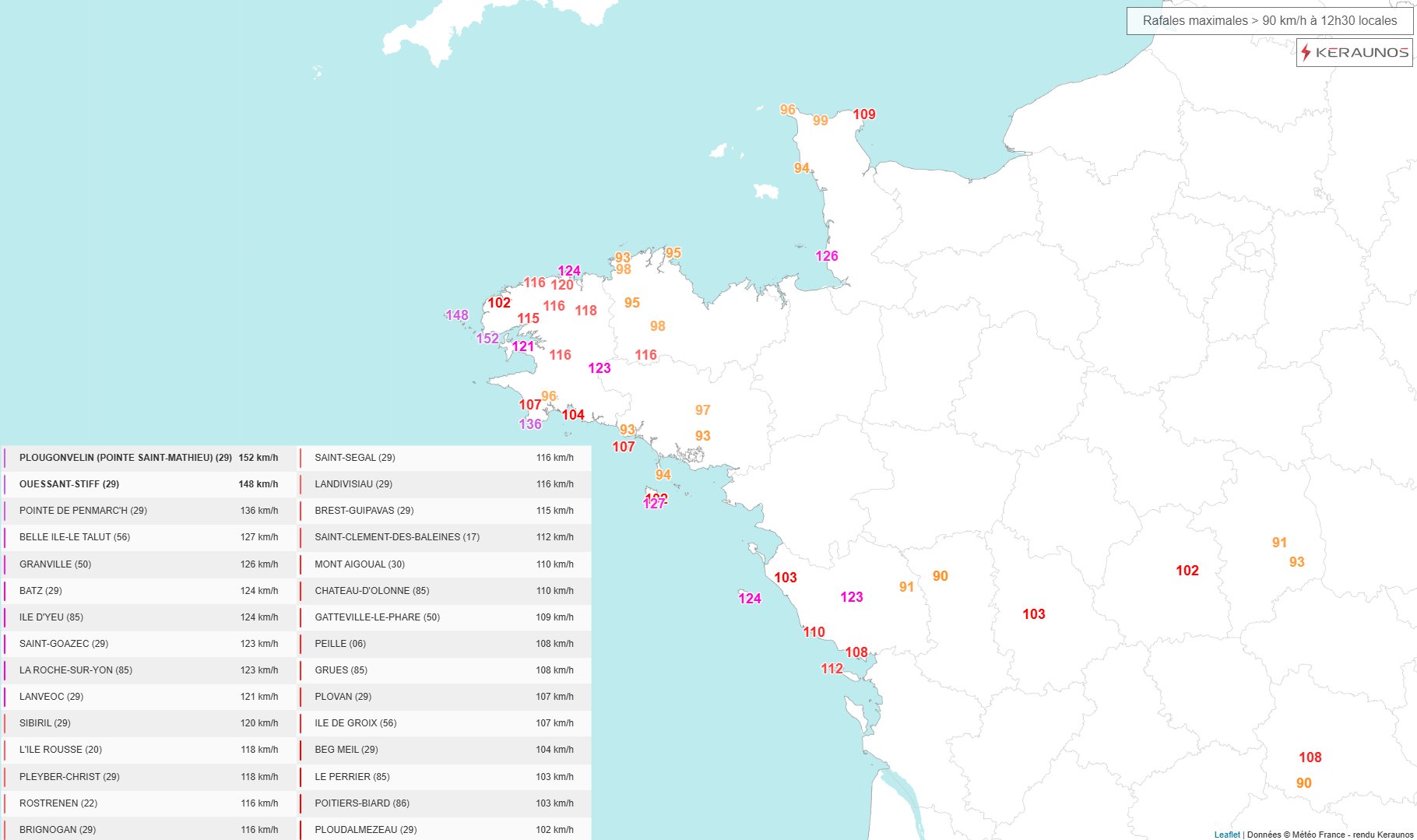Image resolution: width=1417 pixels, height=840 pixels.
Task: Click the orange 99 marker on the map
Action: [x=821, y=121]
